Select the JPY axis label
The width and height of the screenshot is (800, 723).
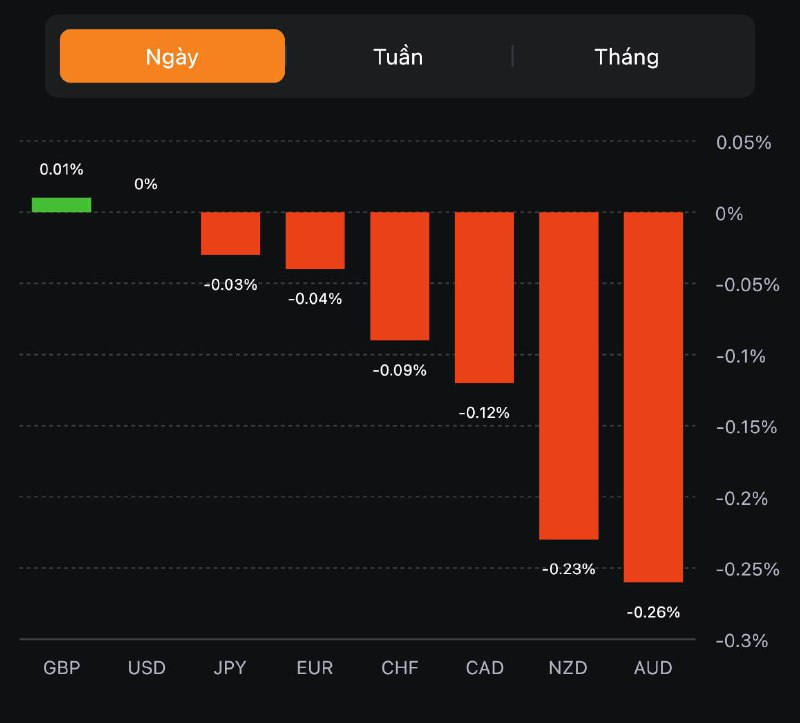coord(230,667)
